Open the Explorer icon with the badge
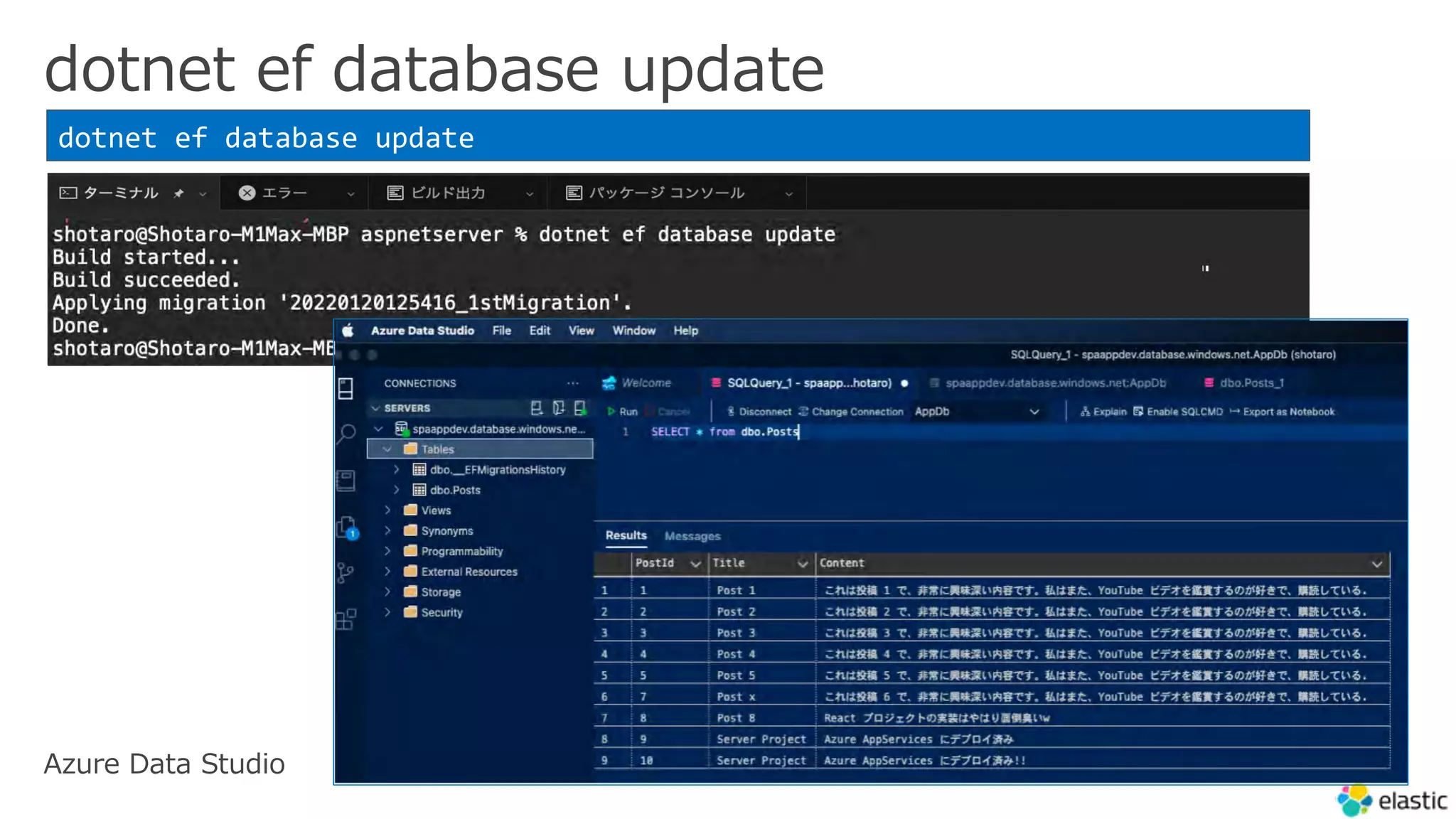Image resolution: width=1456 pixels, height=819 pixels. click(x=347, y=528)
